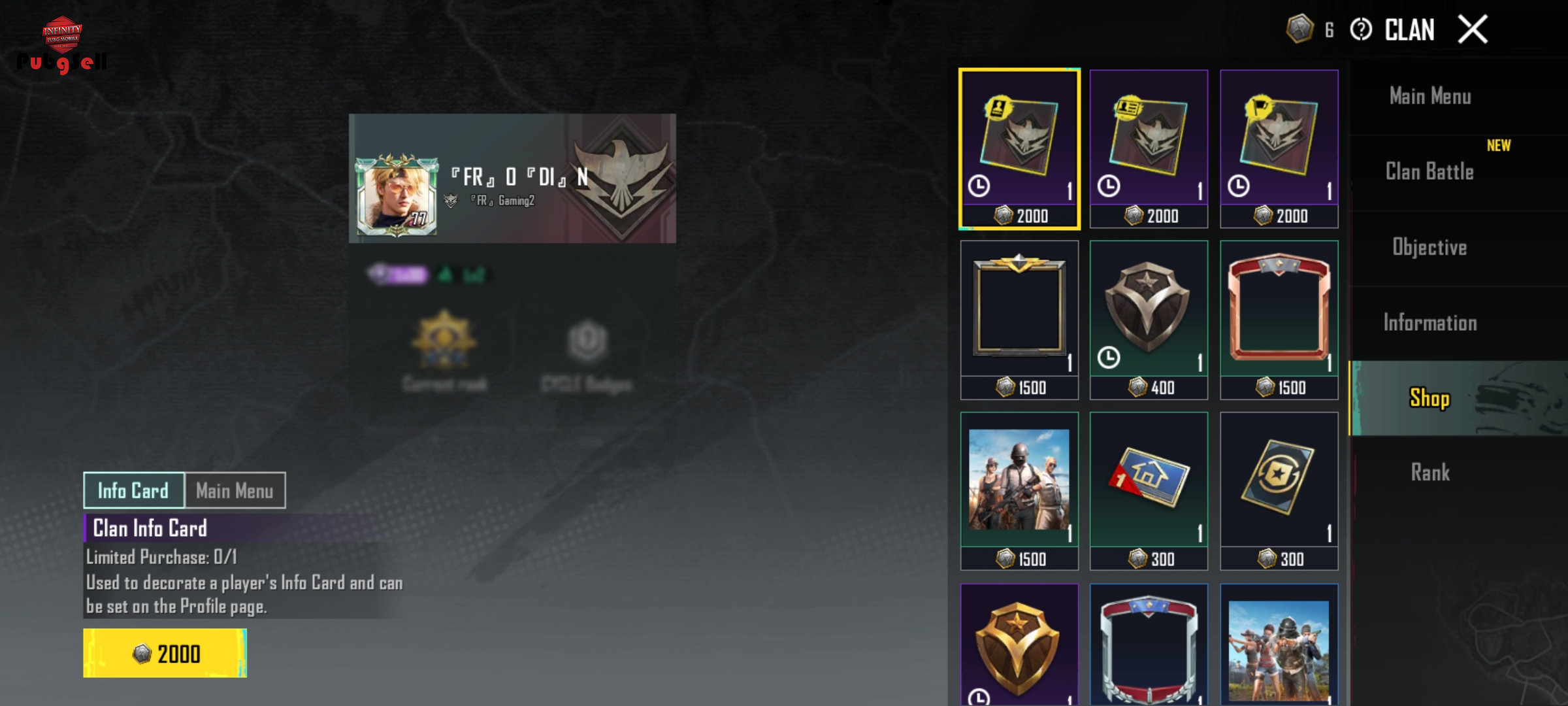Select the silver blue avatar frame
This screenshot has width=1568, height=706.
click(1149, 644)
